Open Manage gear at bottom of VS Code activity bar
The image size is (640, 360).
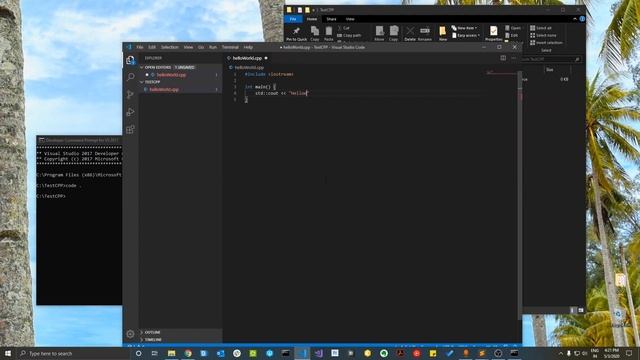coord(130,334)
